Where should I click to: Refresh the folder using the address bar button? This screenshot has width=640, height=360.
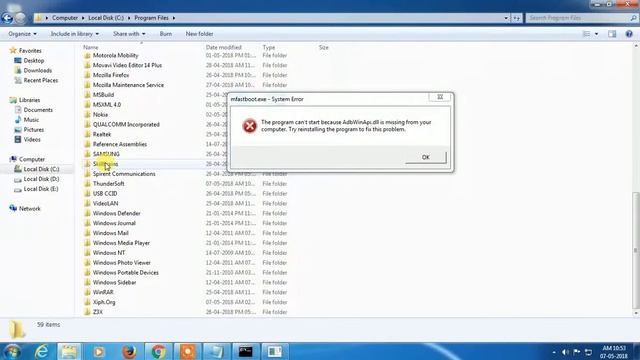tap(517, 18)
